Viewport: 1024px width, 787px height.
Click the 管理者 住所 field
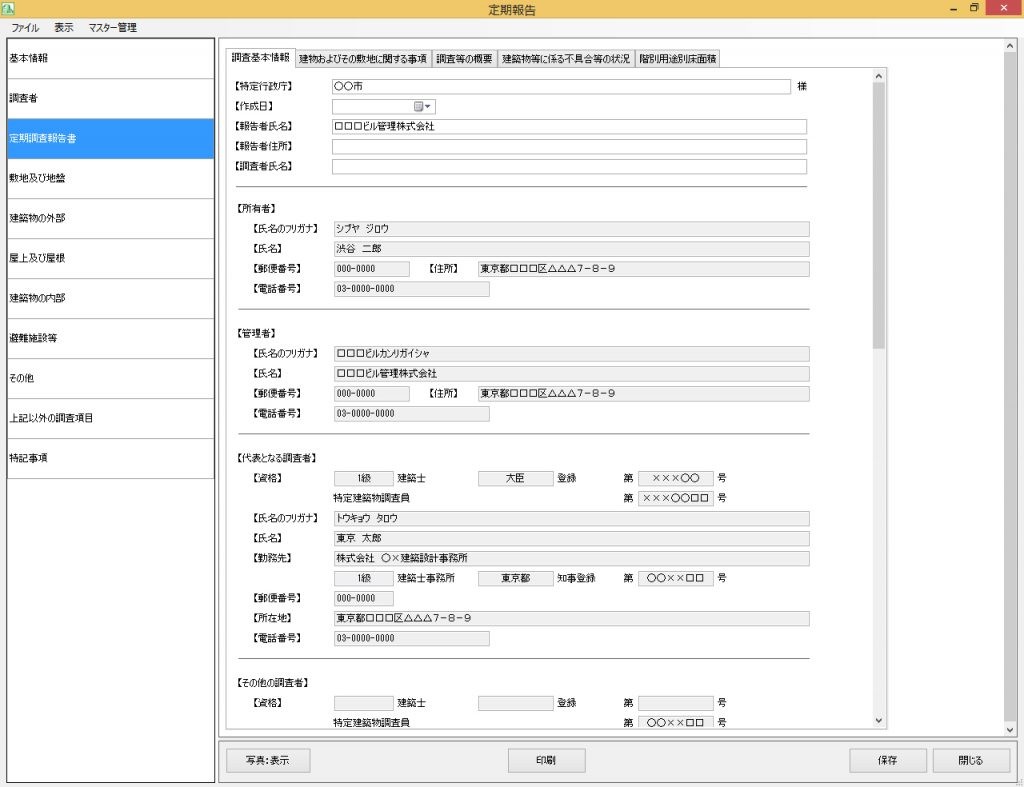click(643, 394)
